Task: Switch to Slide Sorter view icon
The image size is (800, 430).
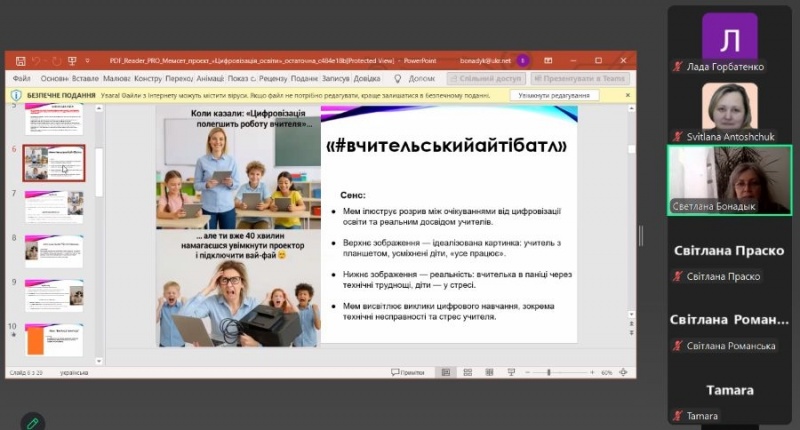Action: pyautogui.click(x=467, y=372)
